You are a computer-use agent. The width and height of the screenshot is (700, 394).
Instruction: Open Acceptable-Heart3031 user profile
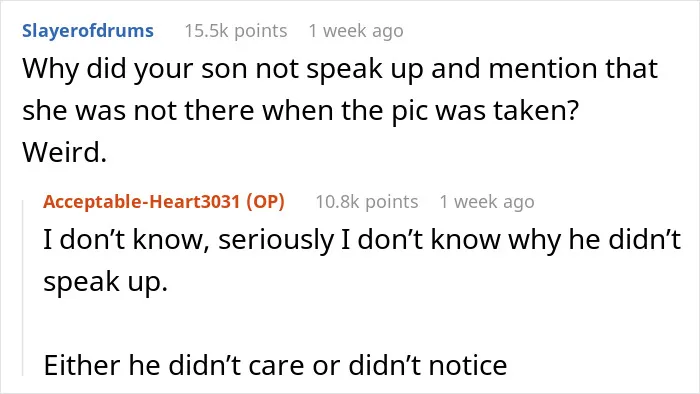[x=142, y=202]
